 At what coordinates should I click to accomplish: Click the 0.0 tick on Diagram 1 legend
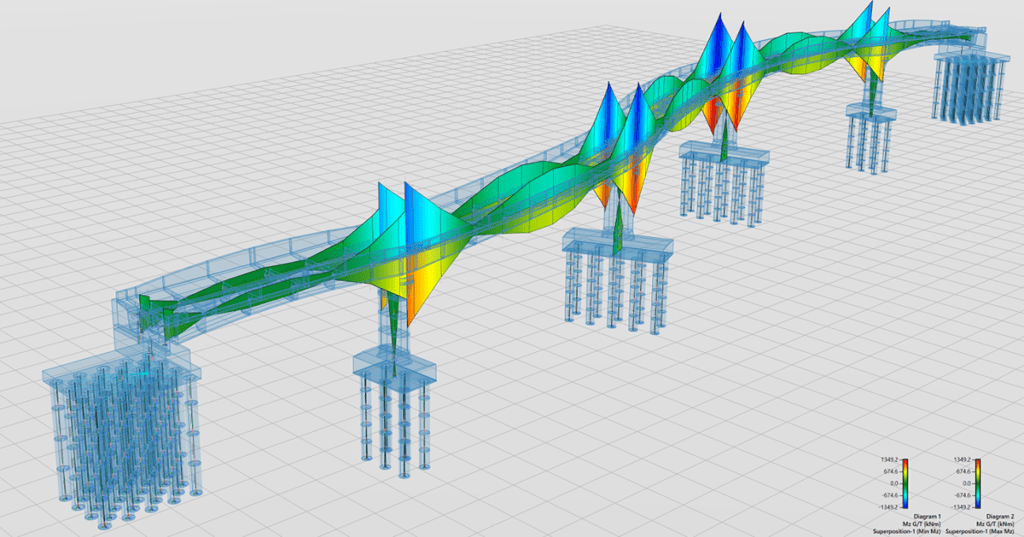tap(893, 483)
